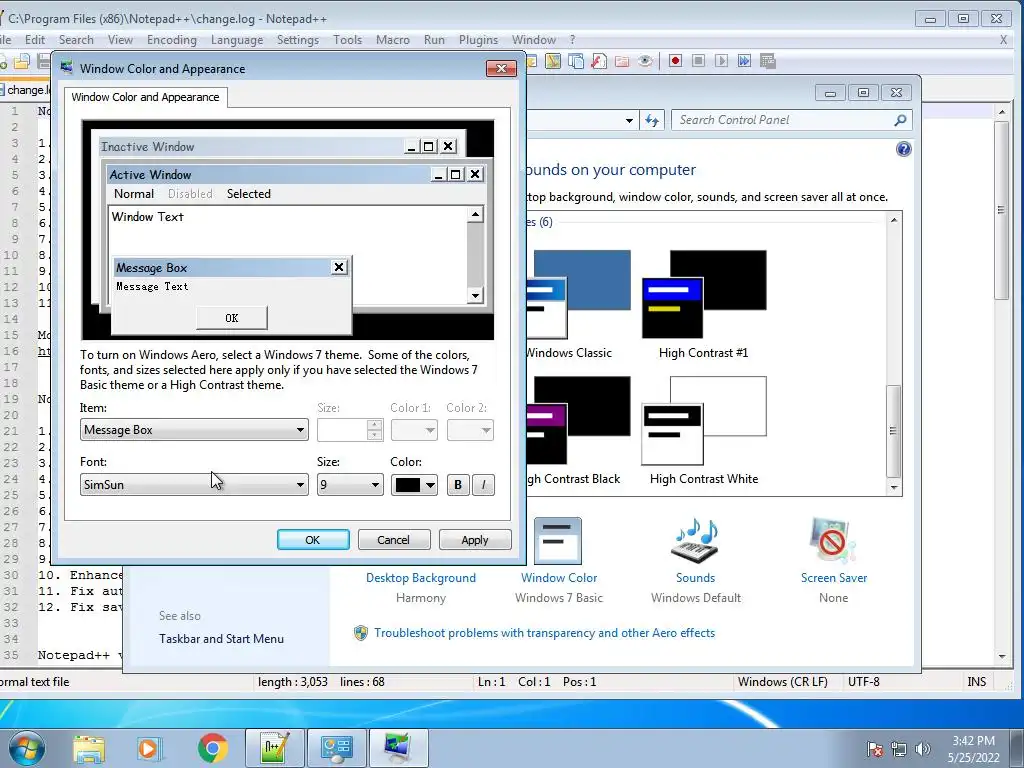This screenshot has width=1024, height=768.
Task: Open the Tools menu in Notepad++
Action: click(347, 40)
